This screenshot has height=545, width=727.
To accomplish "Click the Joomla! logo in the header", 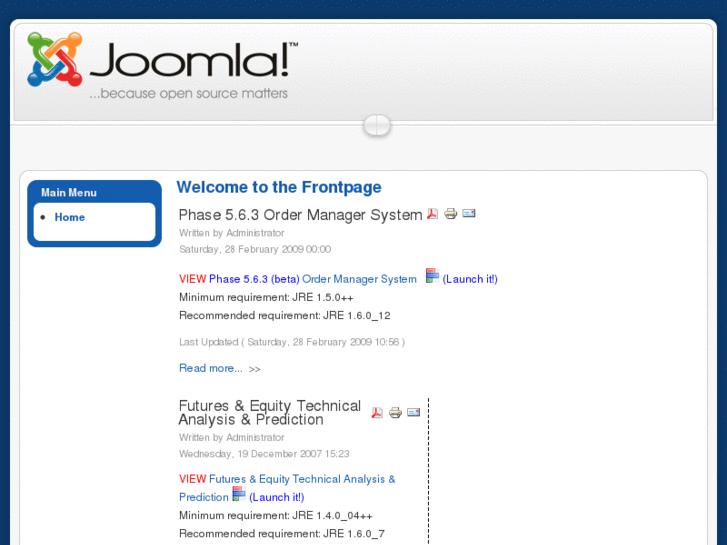I will coord(162,66).
